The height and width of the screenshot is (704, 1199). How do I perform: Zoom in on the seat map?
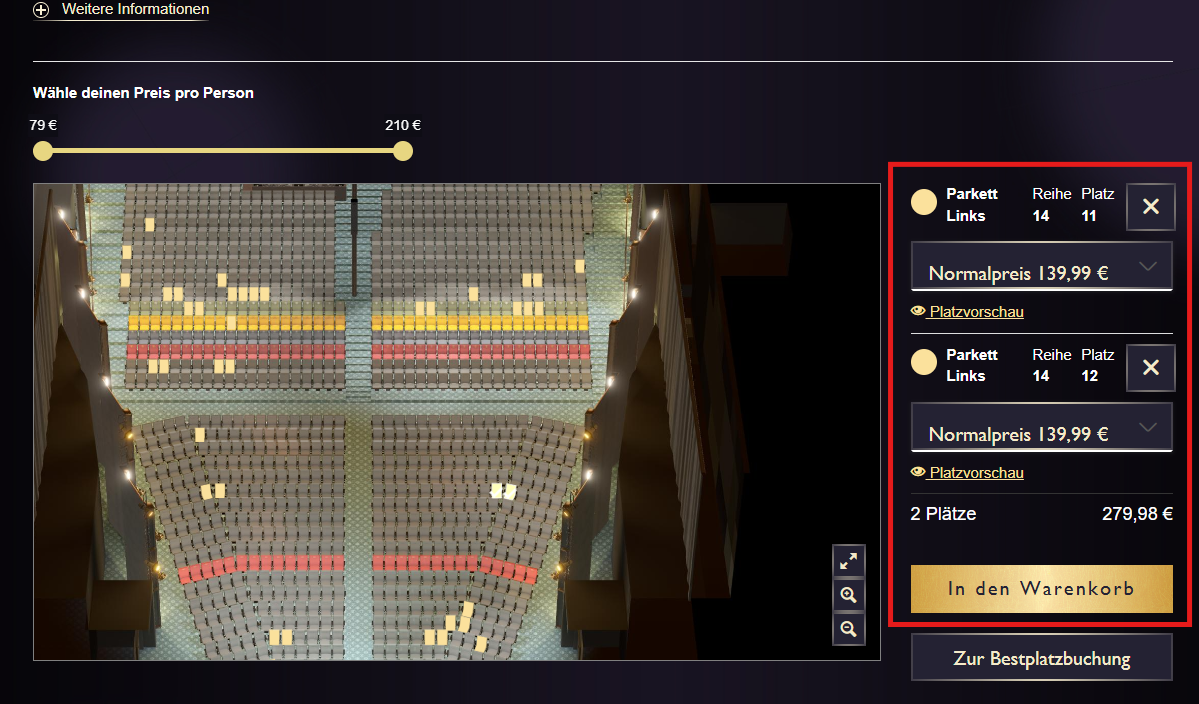pyautogui.click(x=849, y=595)
